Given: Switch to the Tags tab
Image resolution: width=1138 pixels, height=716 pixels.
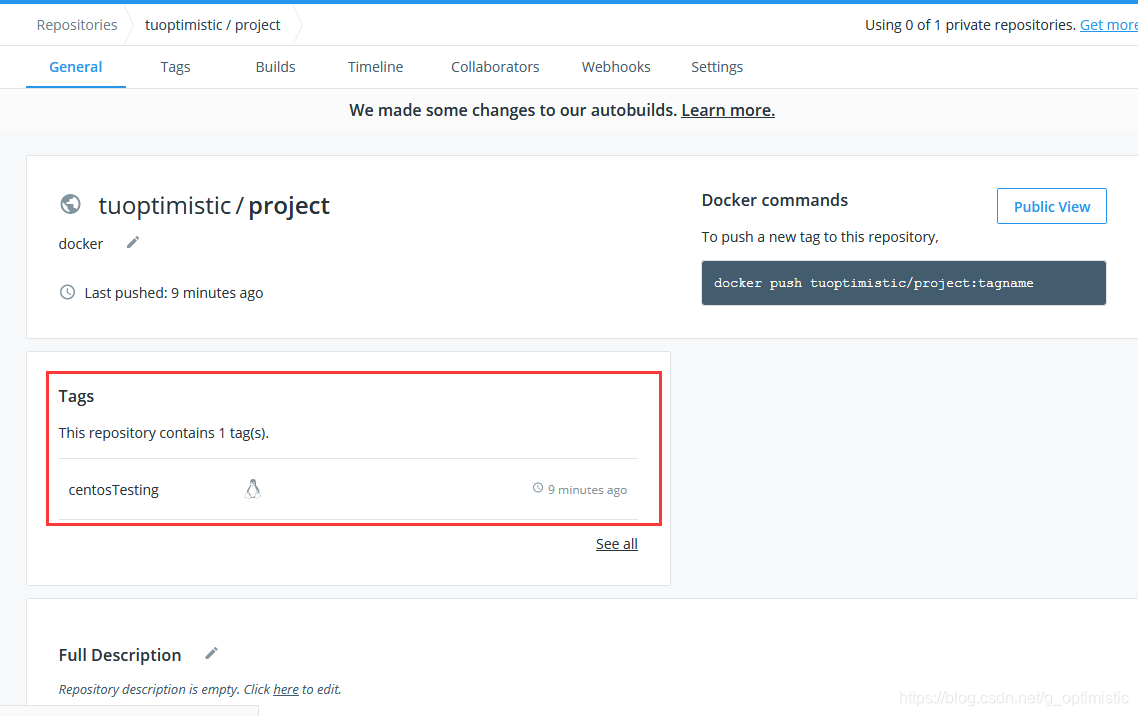Looking at the screenshot, I should tap(176, 67).
